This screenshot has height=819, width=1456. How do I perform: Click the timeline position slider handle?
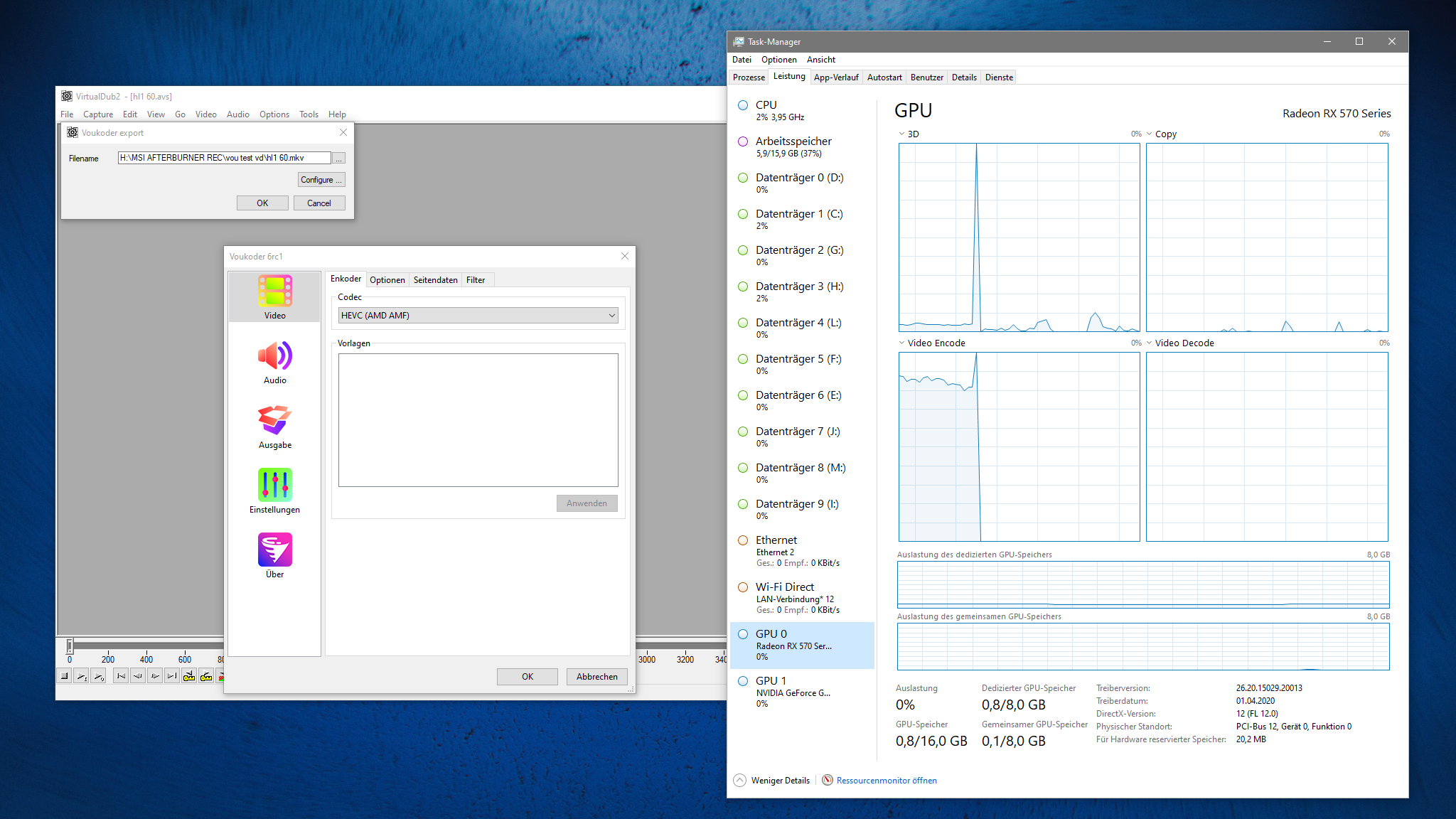[x=70, y=646]
